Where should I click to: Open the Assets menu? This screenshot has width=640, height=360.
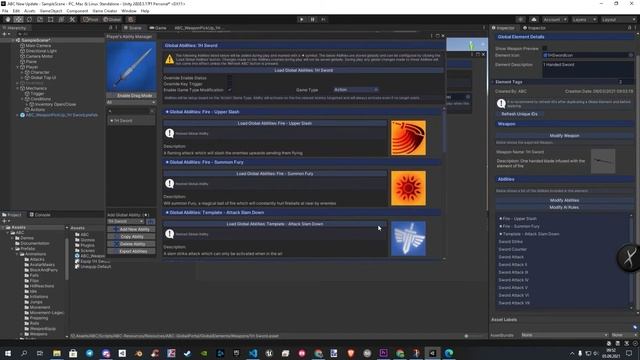pyautogui.click(x=29, y=11)
